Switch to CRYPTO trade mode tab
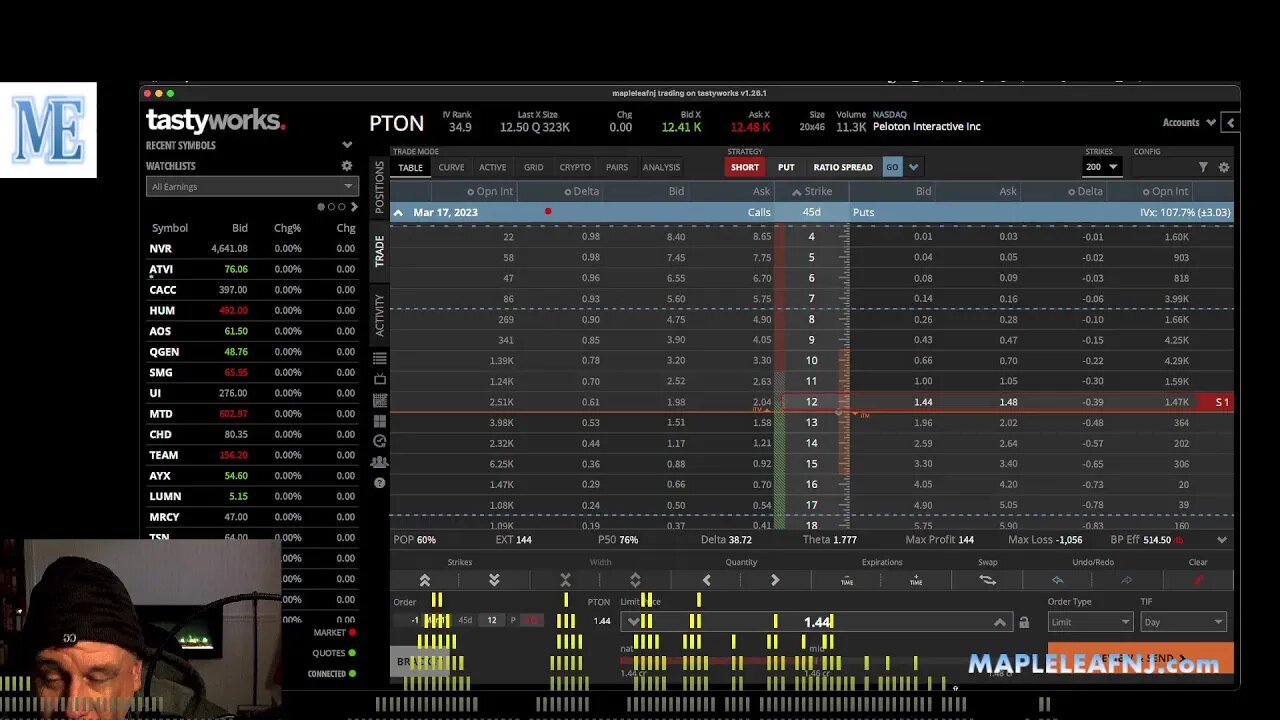1280x720 pixels. [x=575, y=167]
